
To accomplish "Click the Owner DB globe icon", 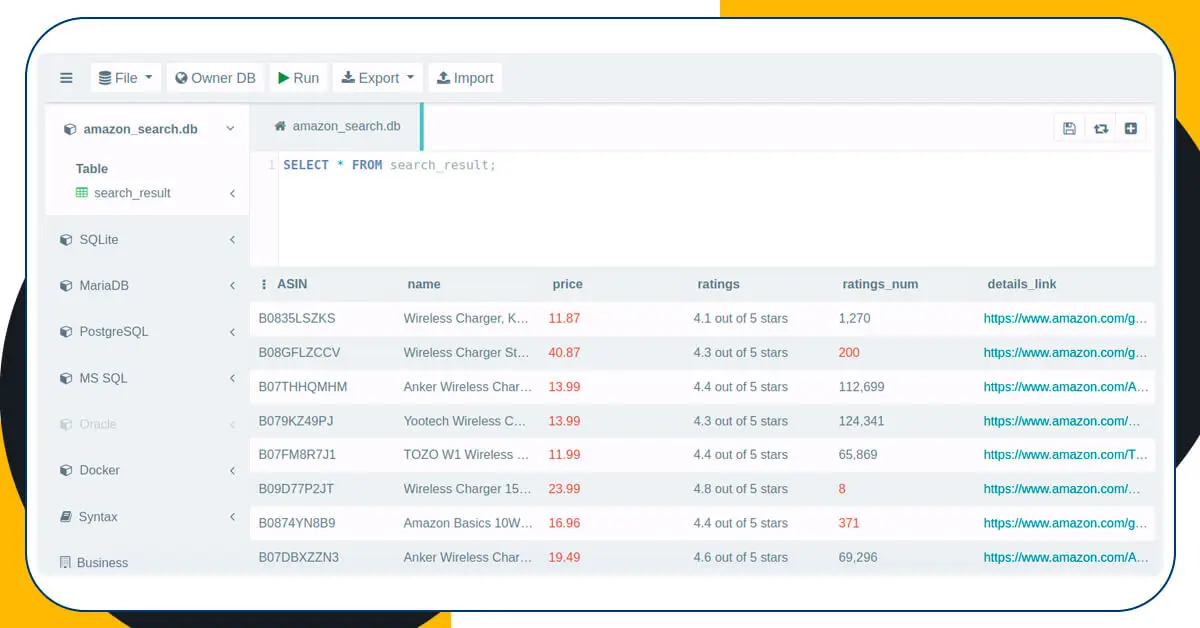I will click(x=181, y=78).
